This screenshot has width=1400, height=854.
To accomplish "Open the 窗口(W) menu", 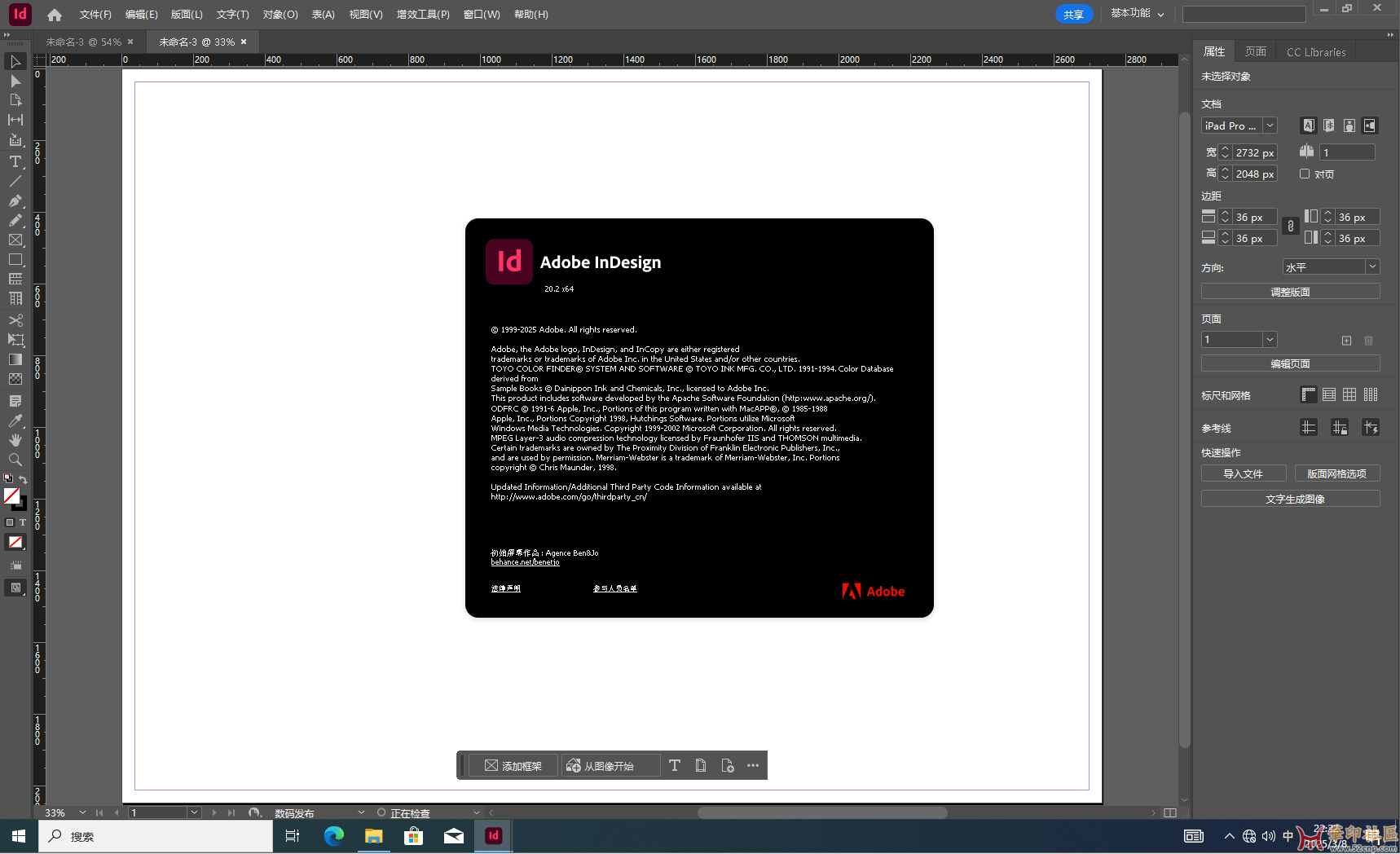I will pos(482,15).
